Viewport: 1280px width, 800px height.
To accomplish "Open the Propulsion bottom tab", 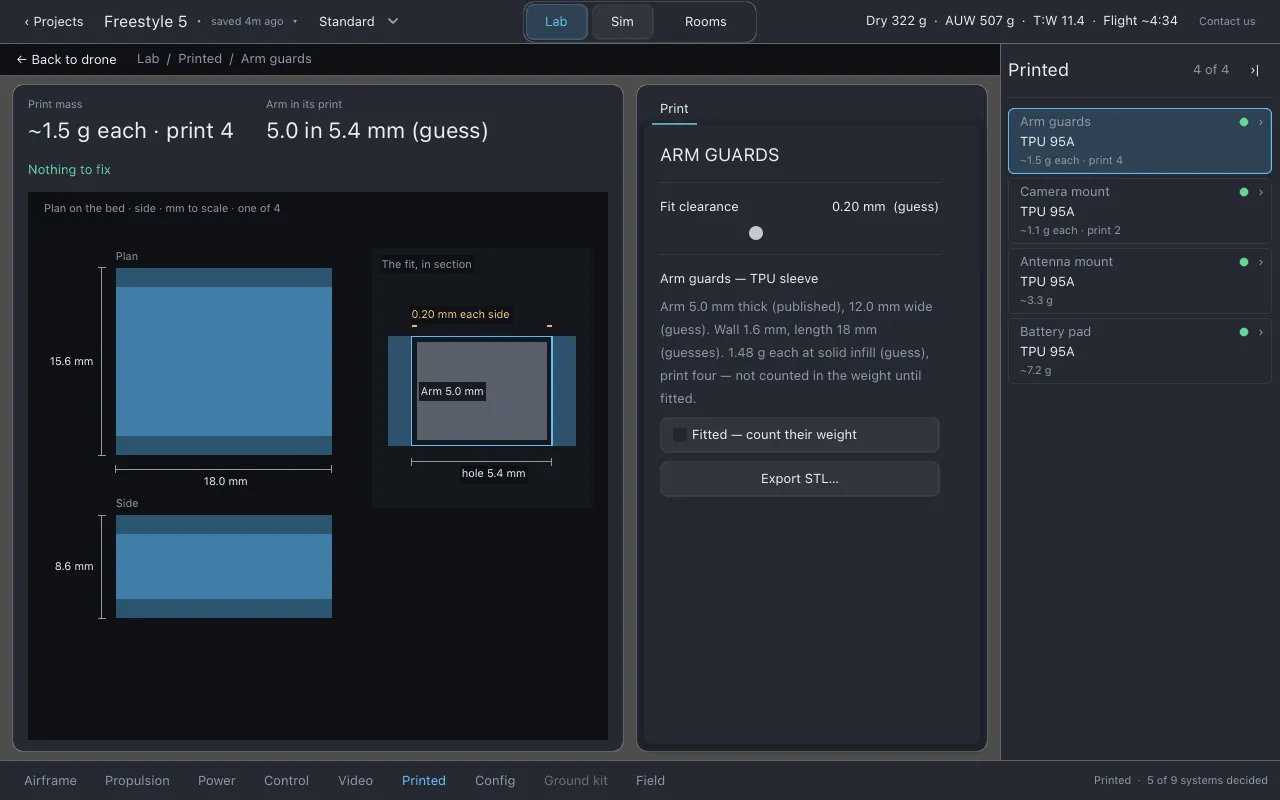I will point(137,780).
